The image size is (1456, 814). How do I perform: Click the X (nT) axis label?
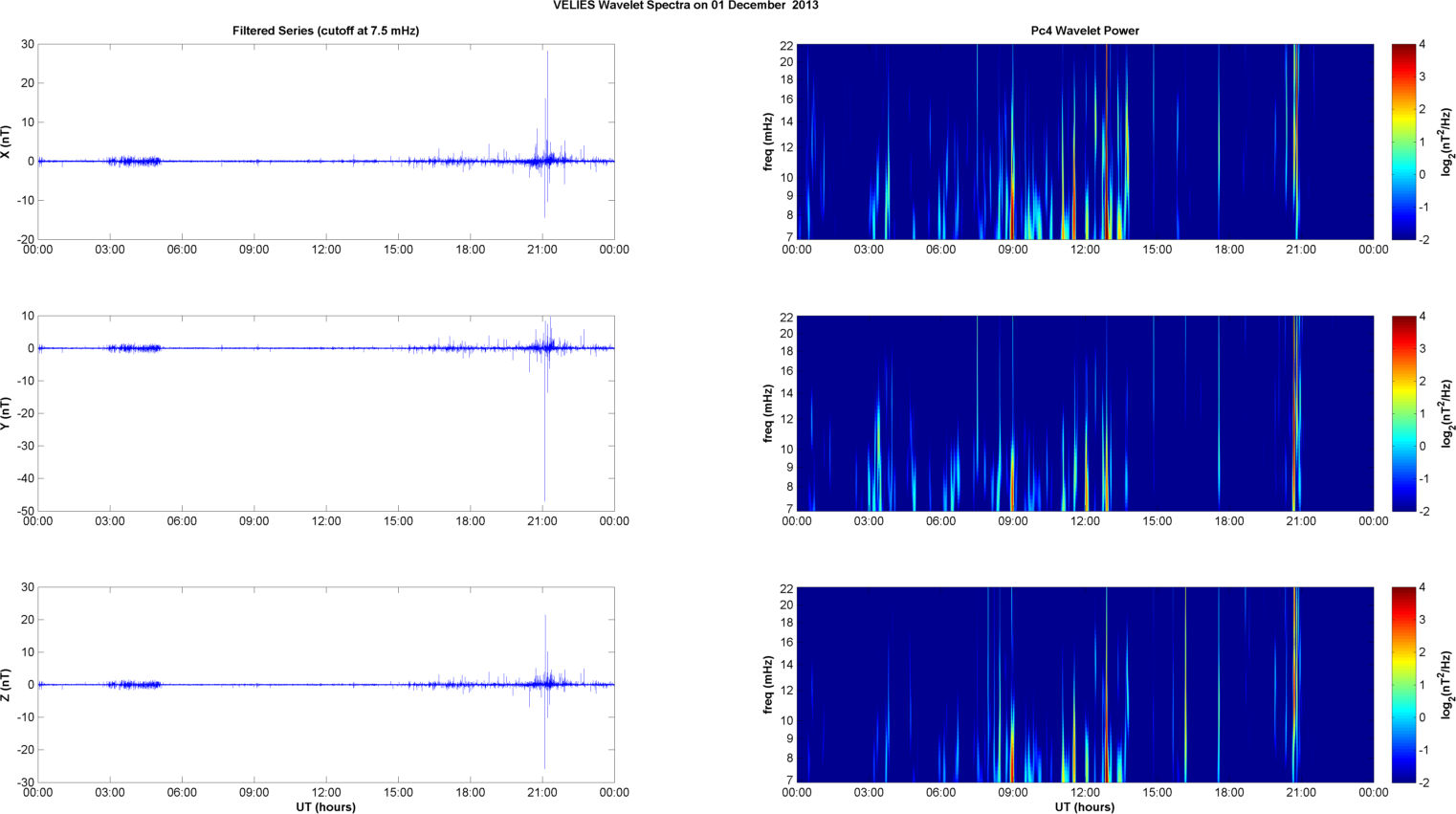7,142
